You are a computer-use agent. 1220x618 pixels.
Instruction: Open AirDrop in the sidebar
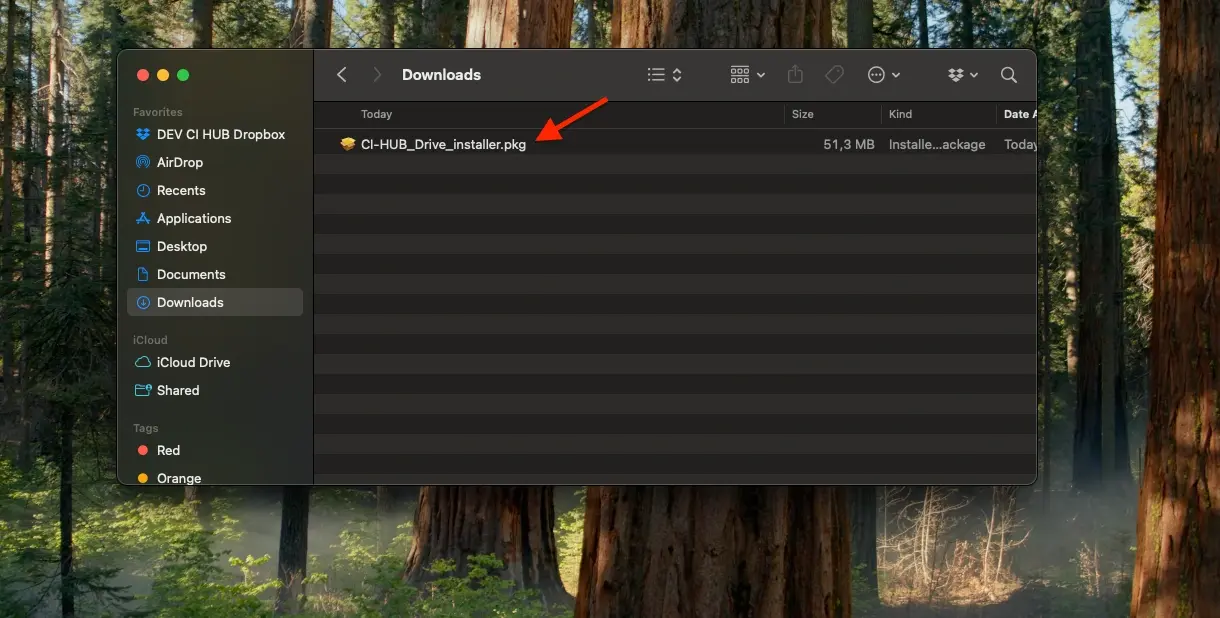point(215,162)
